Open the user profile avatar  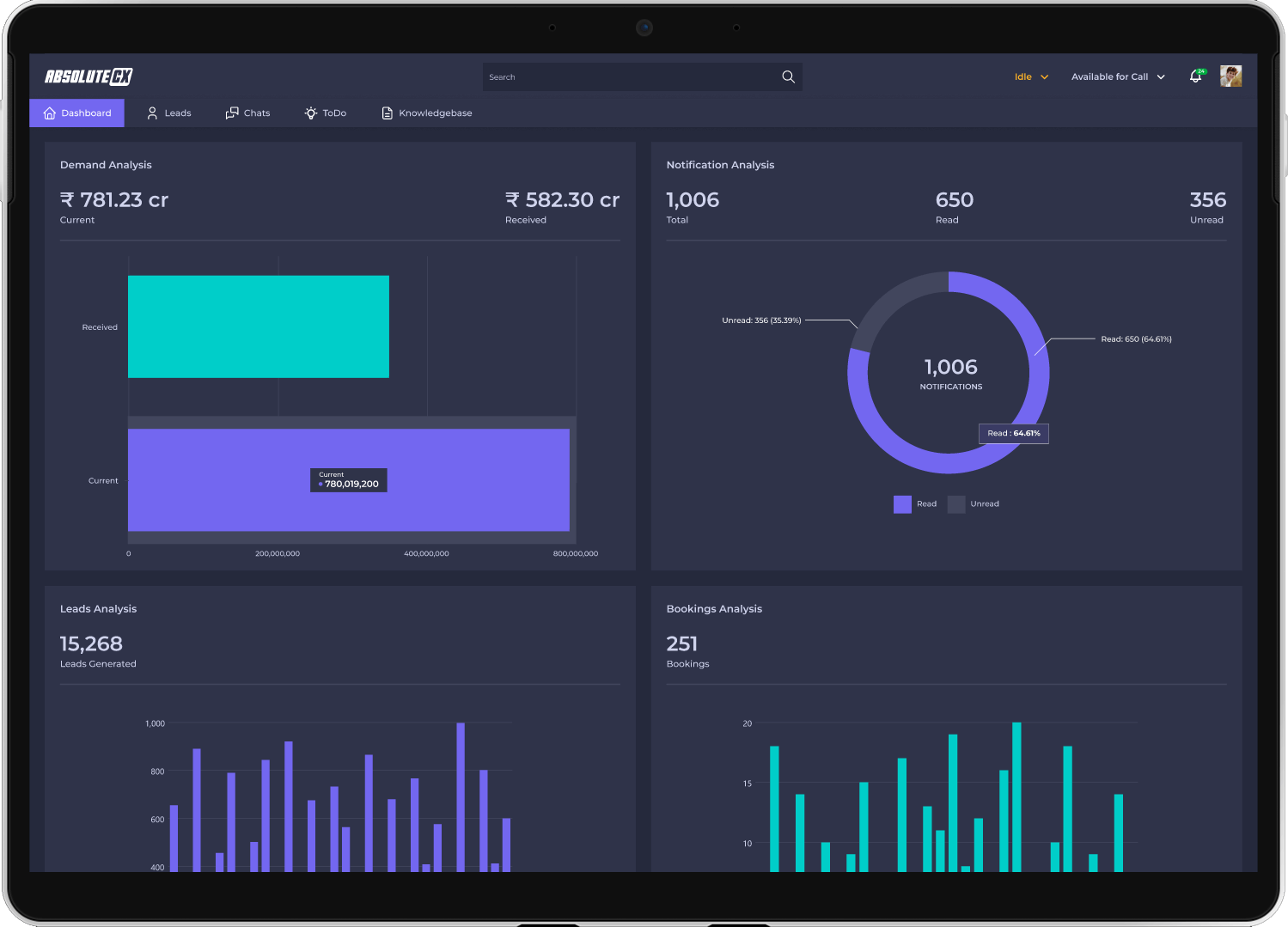[x=1230, y=76]
